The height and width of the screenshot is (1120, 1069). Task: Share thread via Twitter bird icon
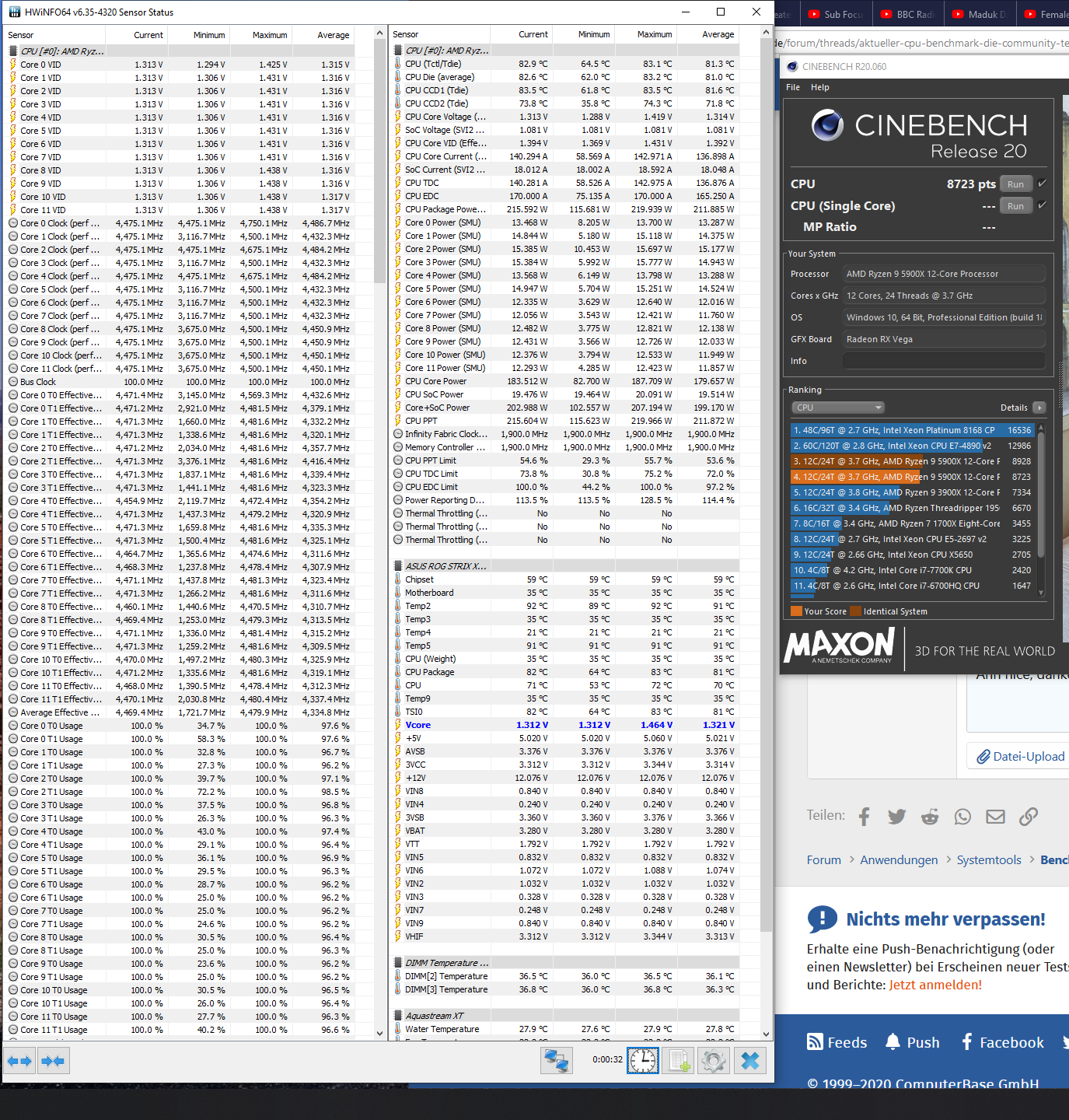pyautogui.click(x=897, y=816)
